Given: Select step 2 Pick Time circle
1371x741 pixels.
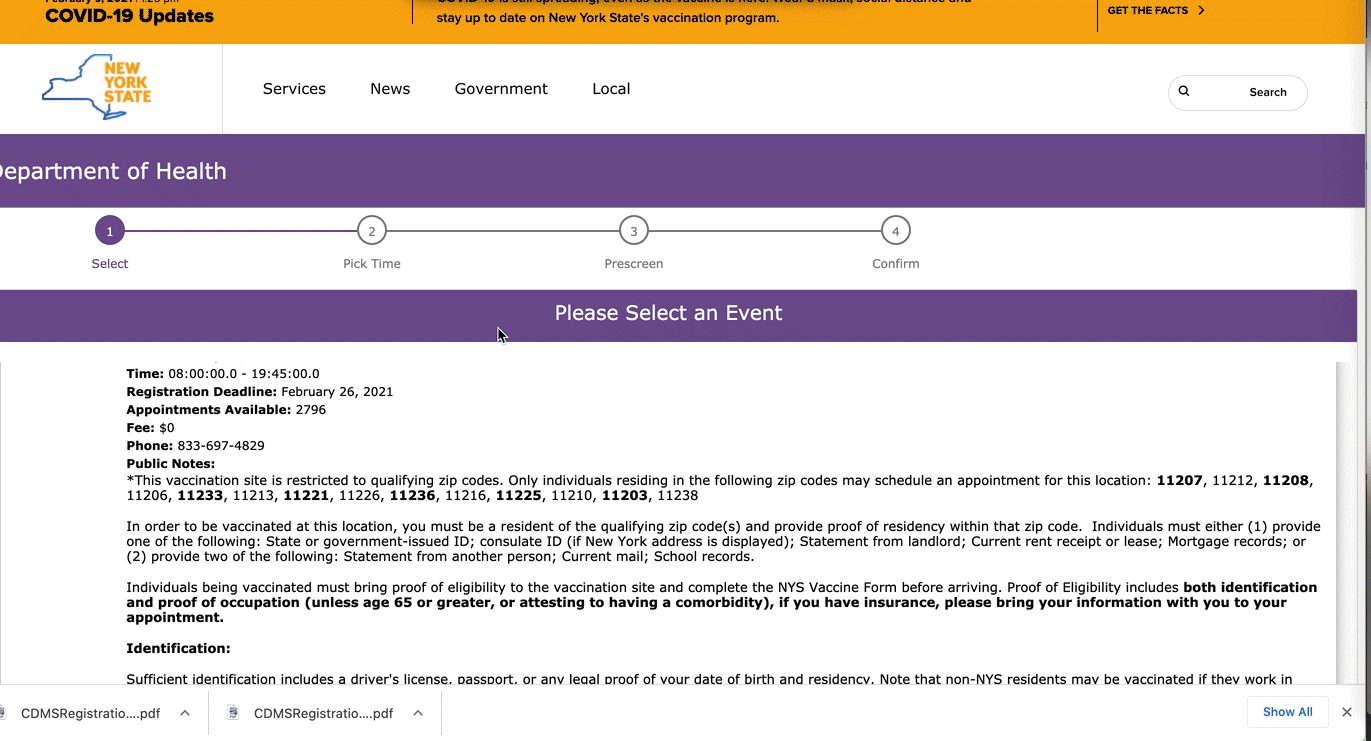Looking at the screenshot, I should point(372,231).
